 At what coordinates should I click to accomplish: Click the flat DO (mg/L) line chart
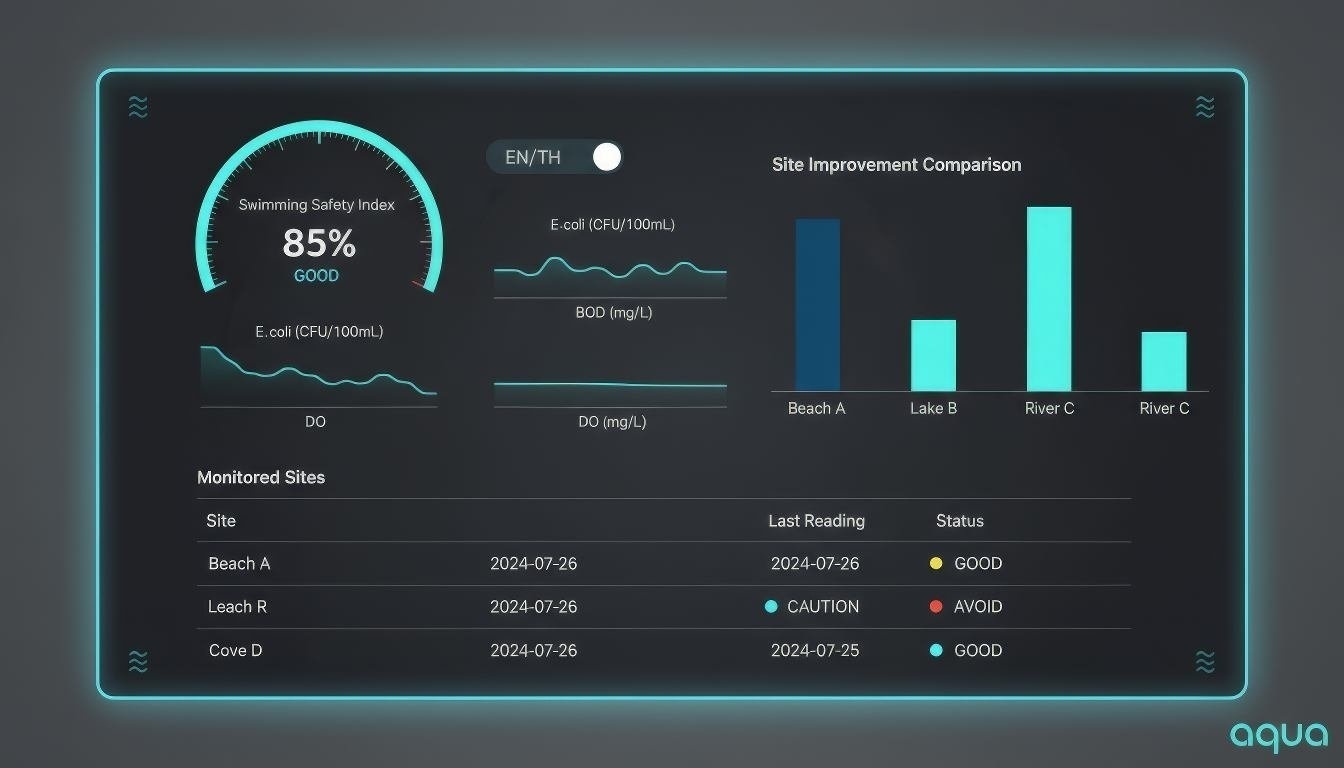pyautogui.click(x=610, y=388)
